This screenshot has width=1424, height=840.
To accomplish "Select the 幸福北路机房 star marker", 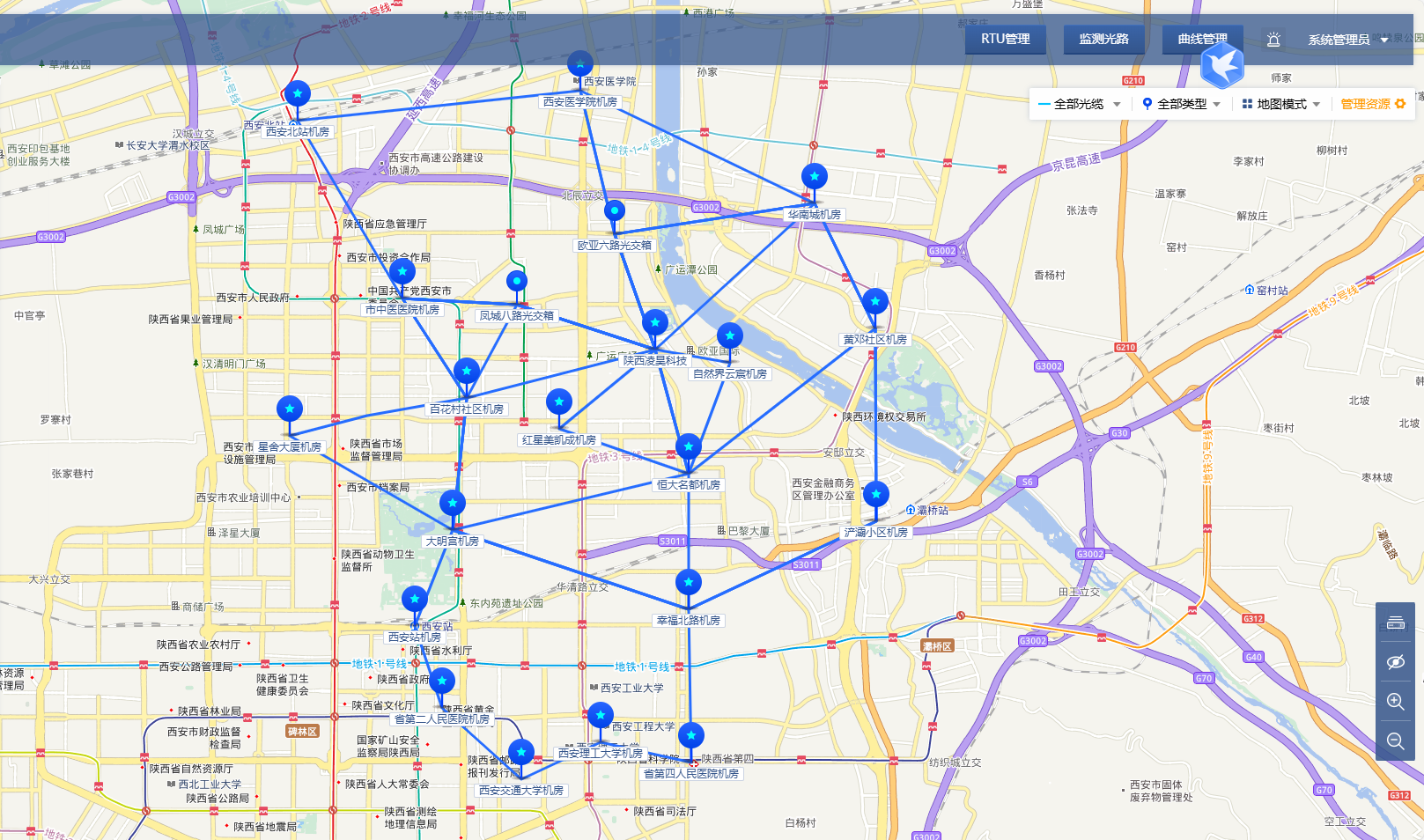I will 689,583.
